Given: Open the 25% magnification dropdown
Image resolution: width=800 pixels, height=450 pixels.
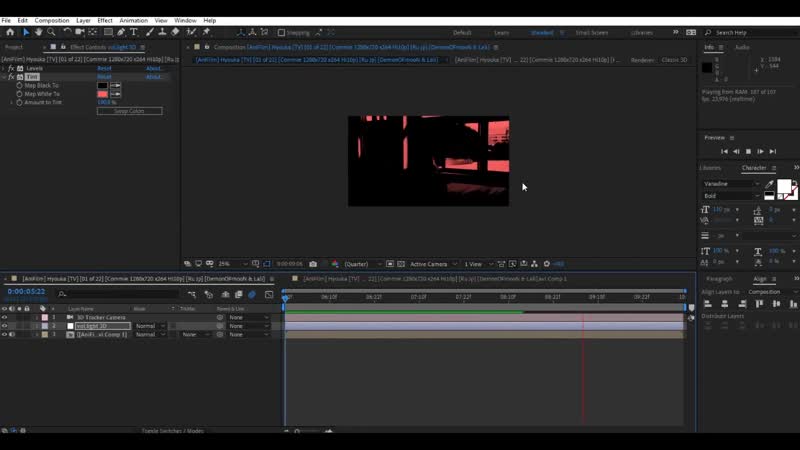Looking at the screenshot, I should point(232,264).
